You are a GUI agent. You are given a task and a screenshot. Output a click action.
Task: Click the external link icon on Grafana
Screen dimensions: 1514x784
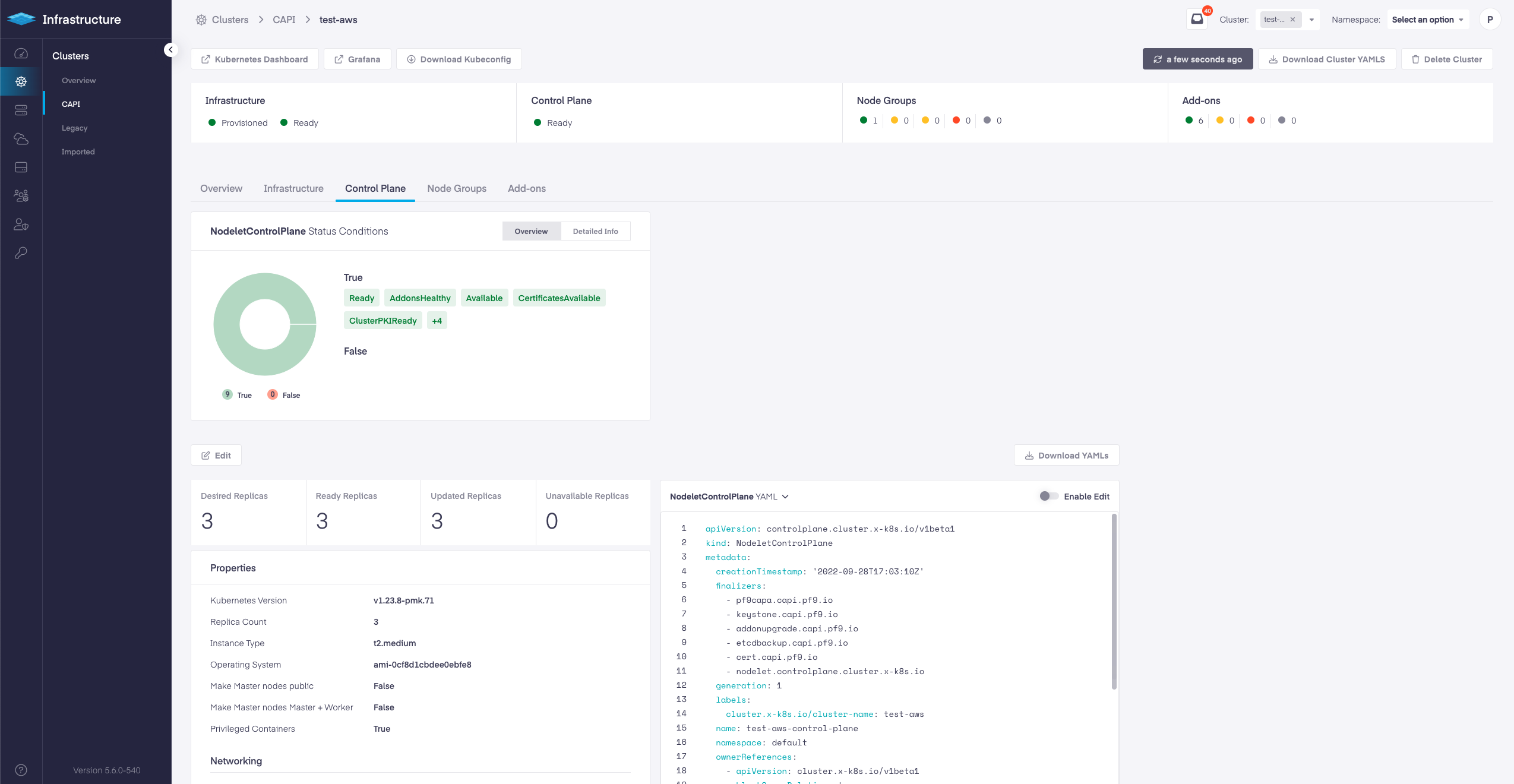pos(339,59)
